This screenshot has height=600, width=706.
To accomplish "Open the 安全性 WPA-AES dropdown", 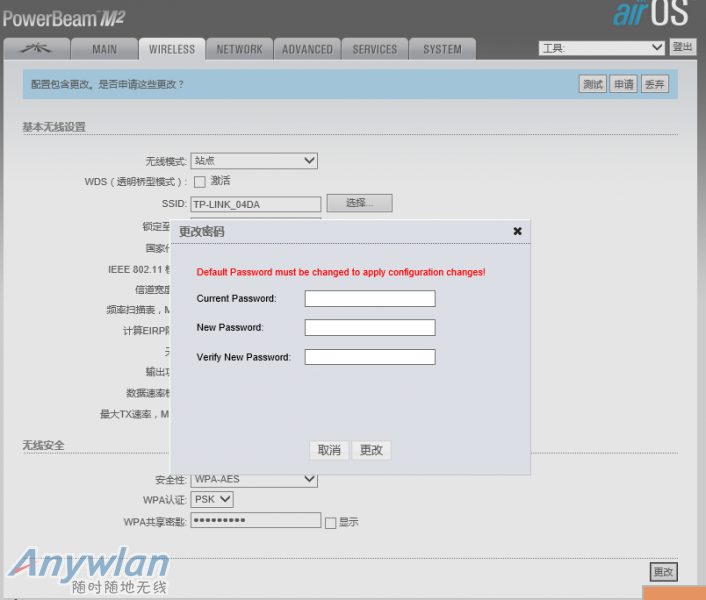I will tap(254, 480).
